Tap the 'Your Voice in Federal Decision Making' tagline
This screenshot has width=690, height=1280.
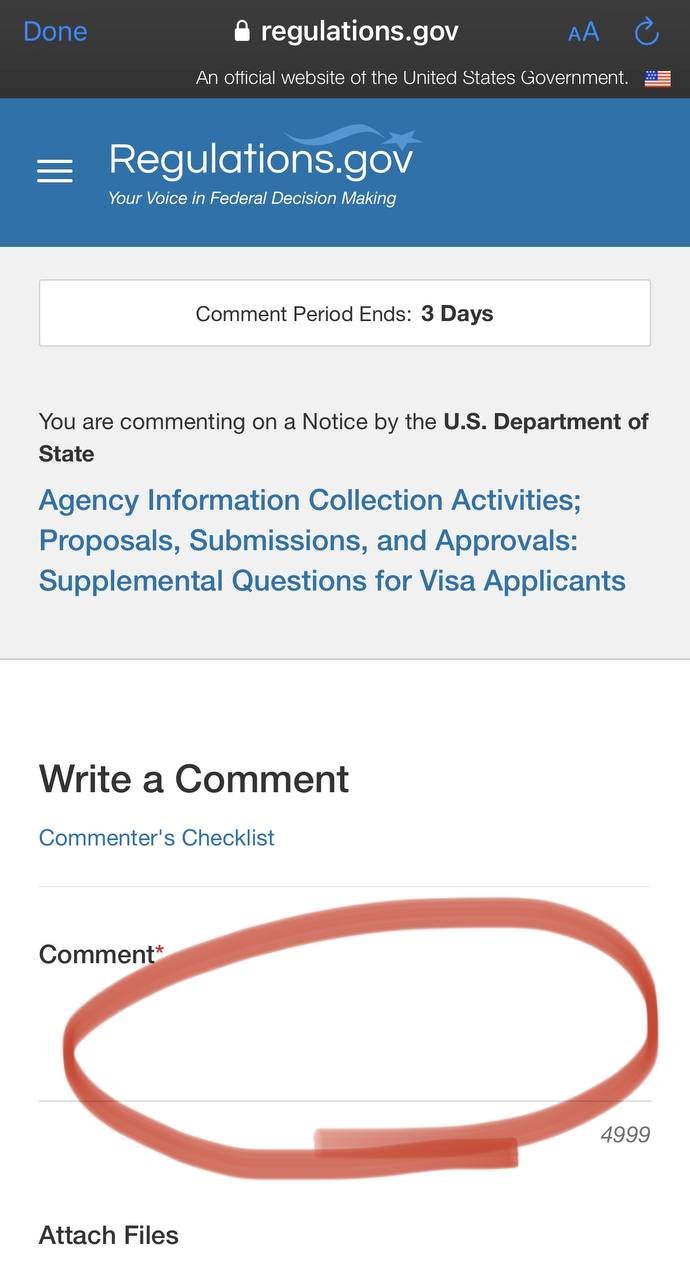point(252,198)
